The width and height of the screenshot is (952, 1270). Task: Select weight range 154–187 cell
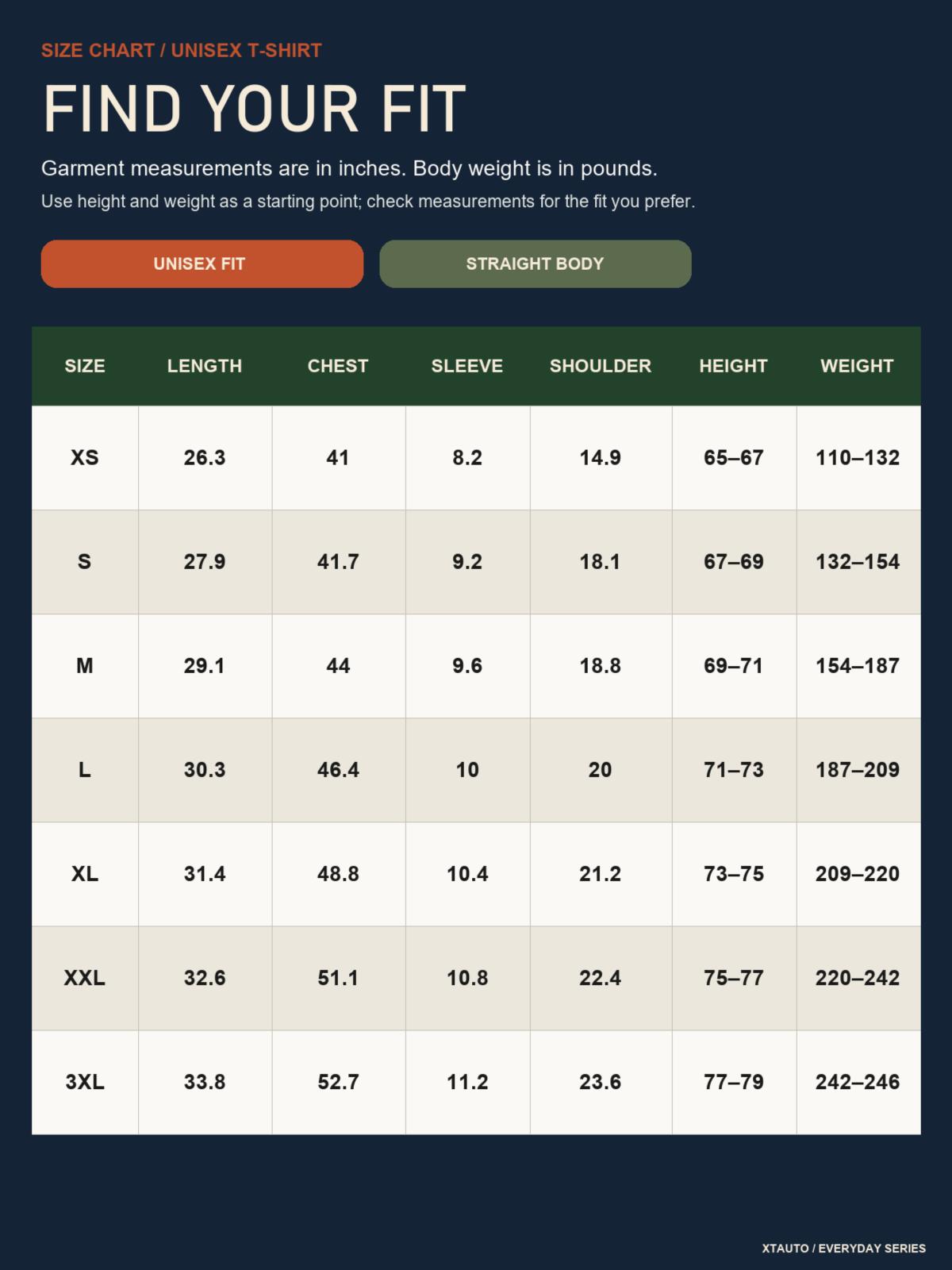858,666
